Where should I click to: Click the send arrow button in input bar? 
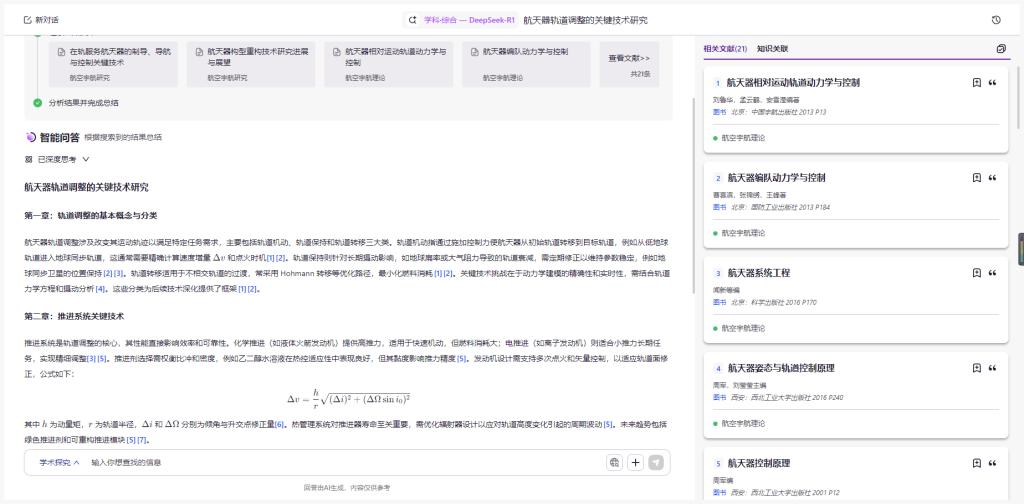(x=656, y=462)
